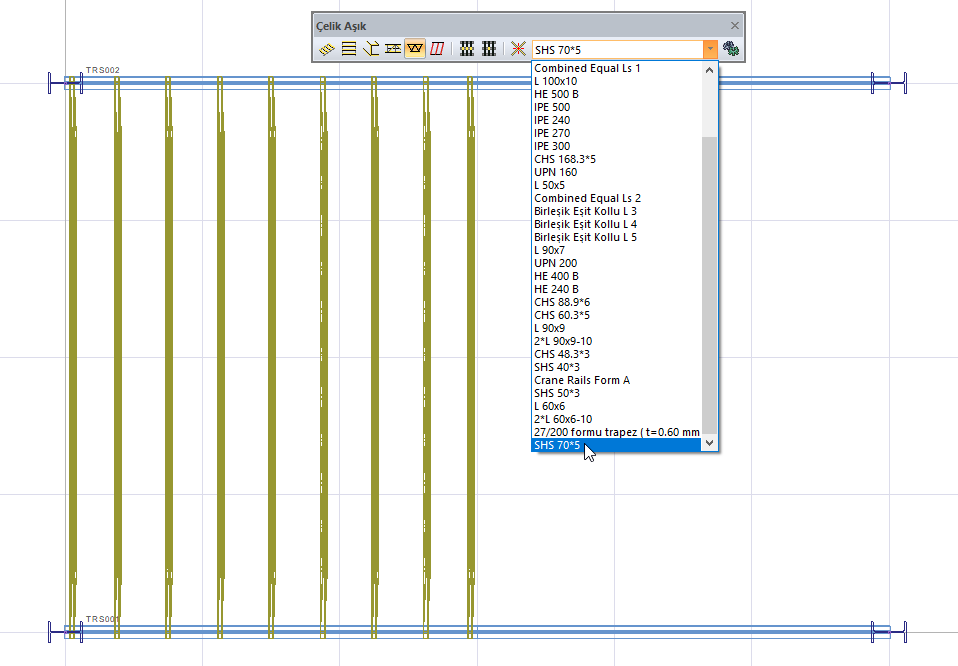The height and width of the screenshot is (666, 958).
Task: Click the angled polyline purlin tool icon
Action: click(x=370, y=48)
